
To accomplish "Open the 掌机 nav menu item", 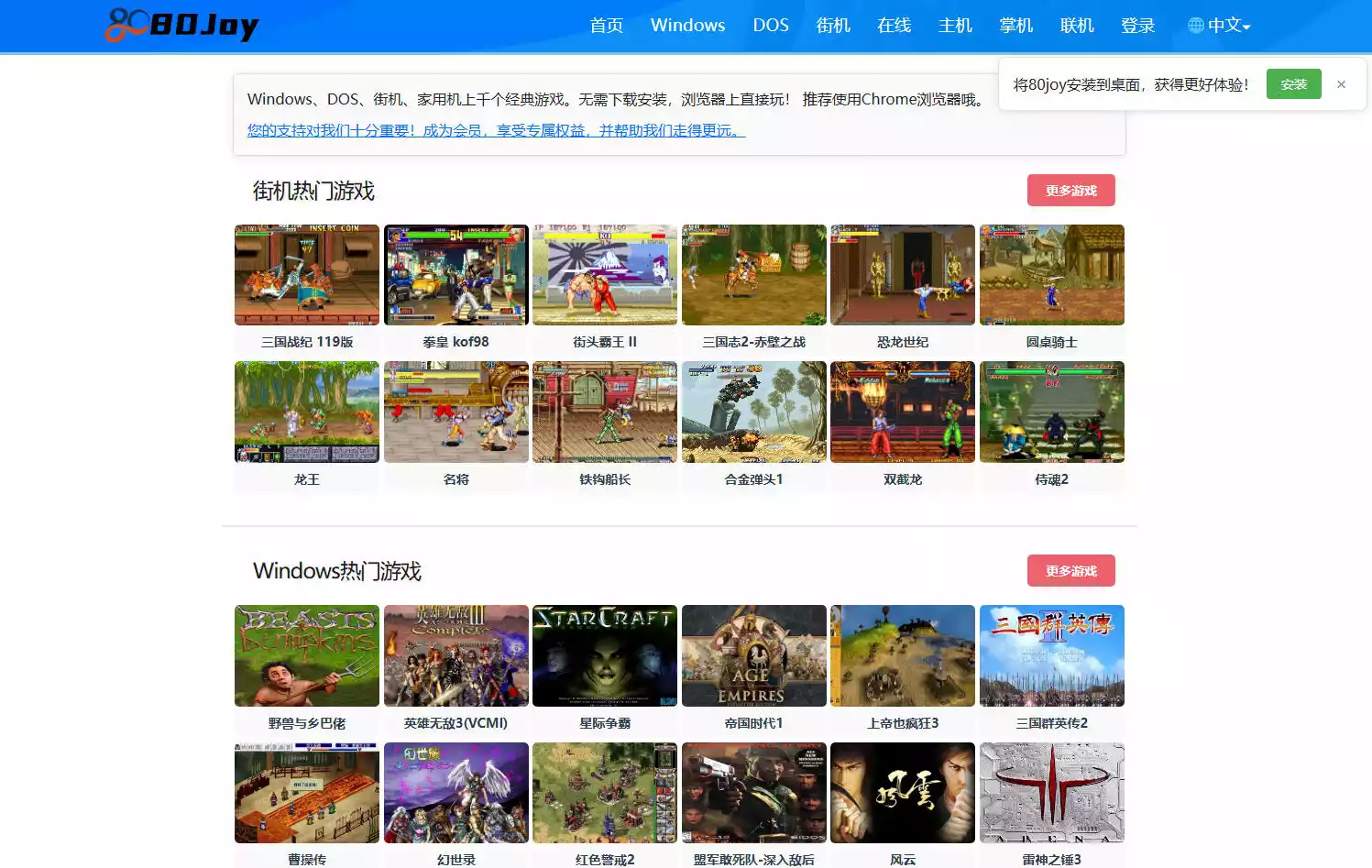I will point(1016,26).
